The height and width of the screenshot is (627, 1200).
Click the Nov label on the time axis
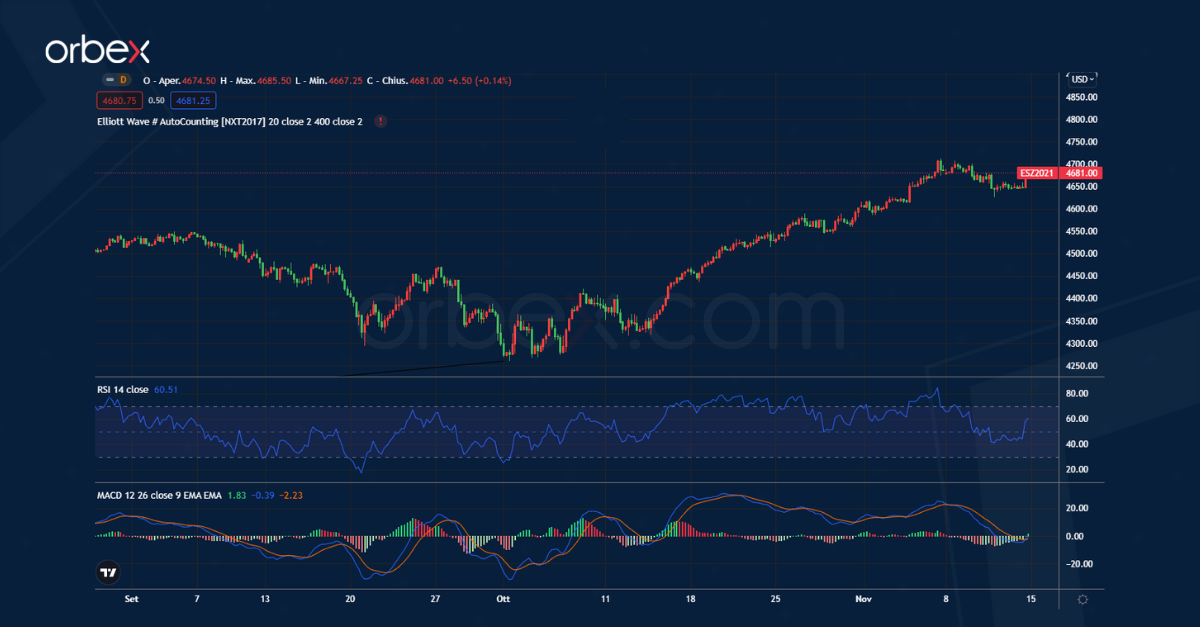click(x=862, y=598)
